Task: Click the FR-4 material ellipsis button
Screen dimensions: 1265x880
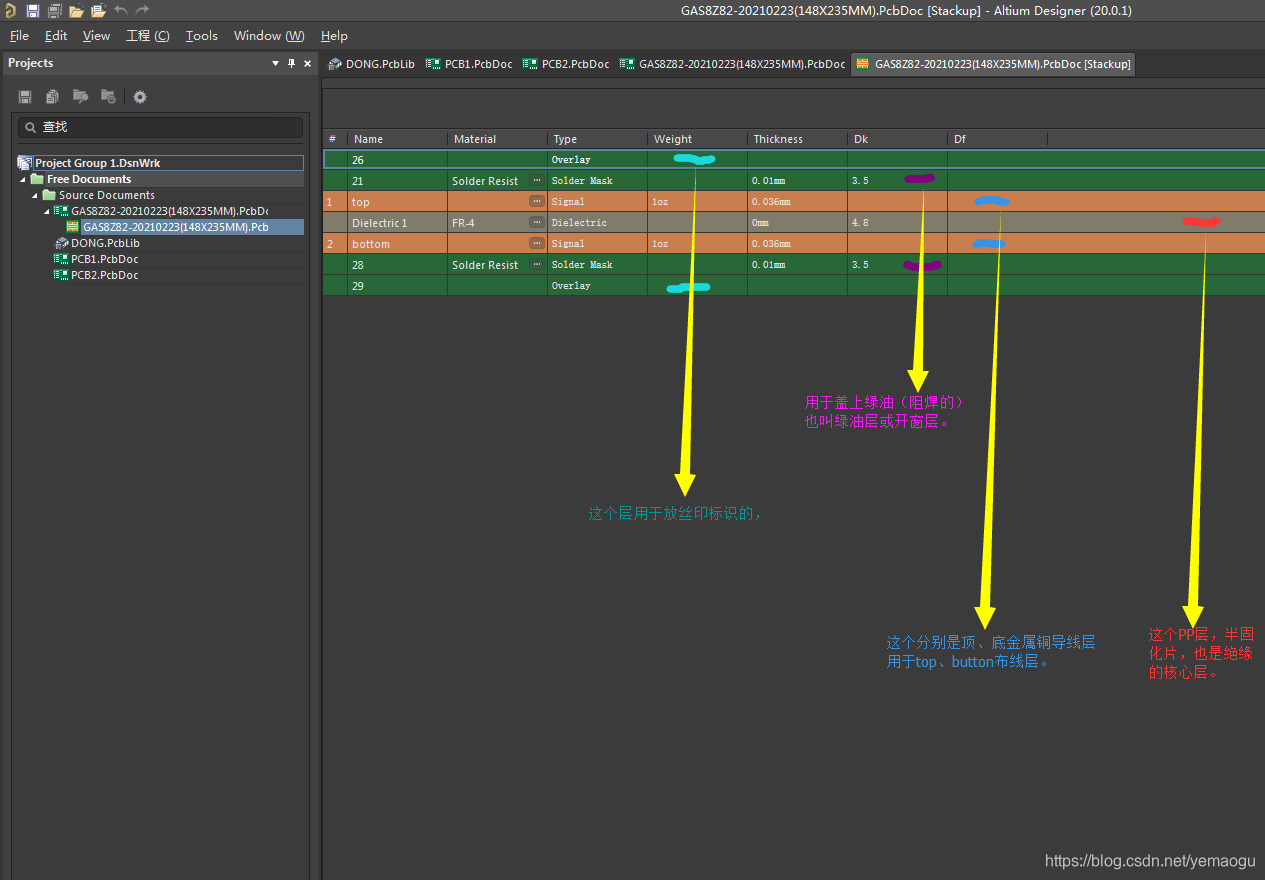Action: [x=537, y=223]
